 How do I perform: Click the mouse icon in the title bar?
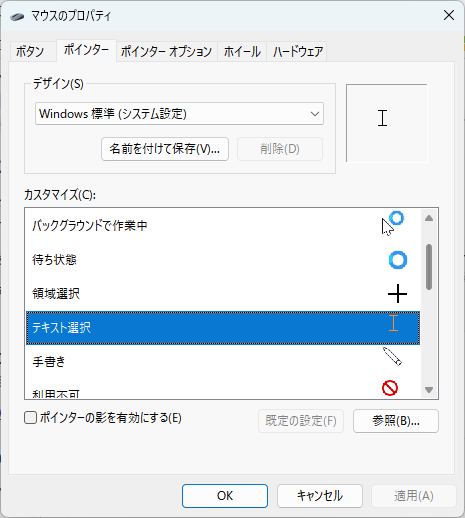pyautogui.click(x=17, y=16)
